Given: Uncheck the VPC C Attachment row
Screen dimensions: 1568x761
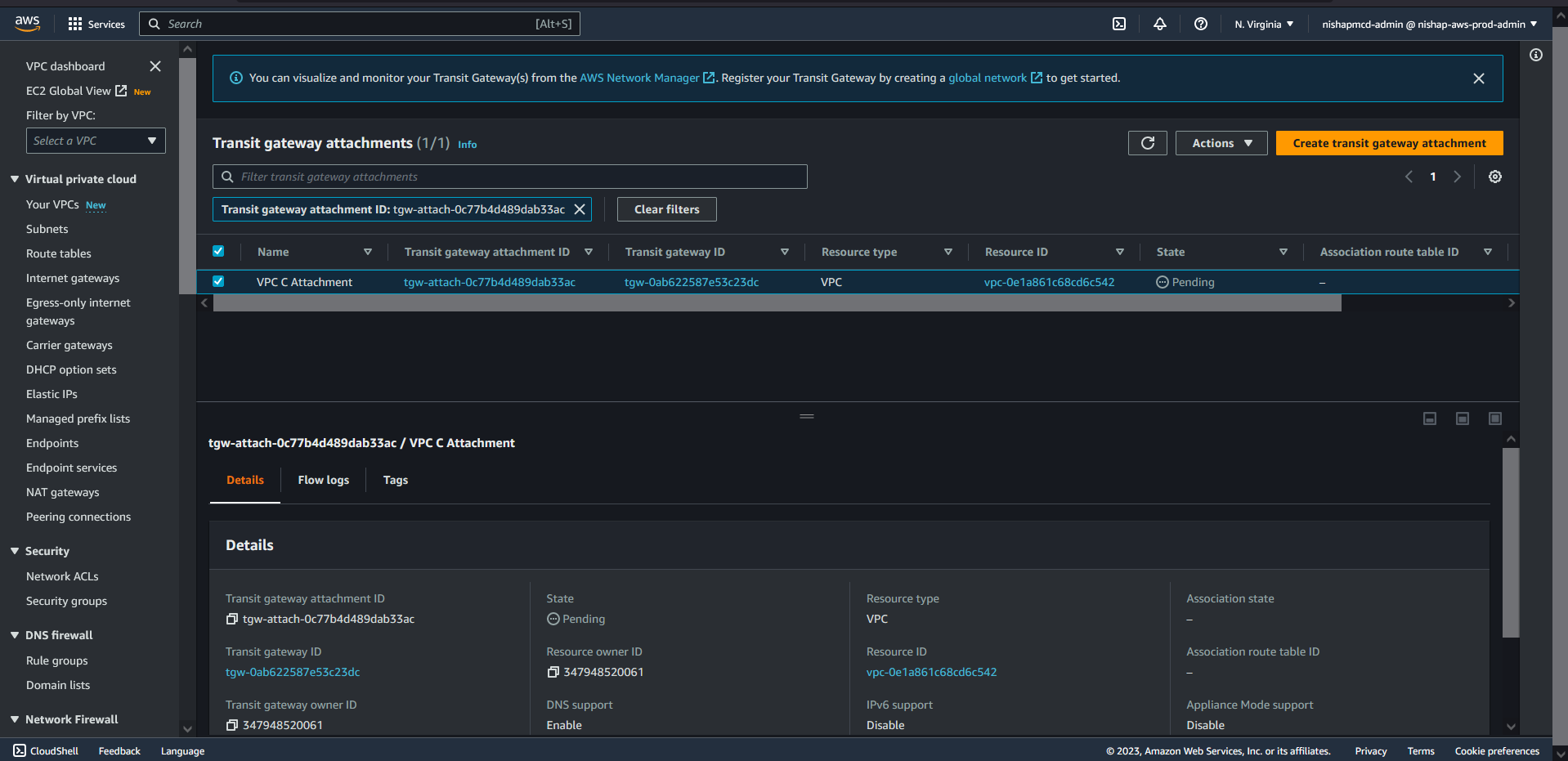Looking at the screenshot, I should click(x=218, y=282).
